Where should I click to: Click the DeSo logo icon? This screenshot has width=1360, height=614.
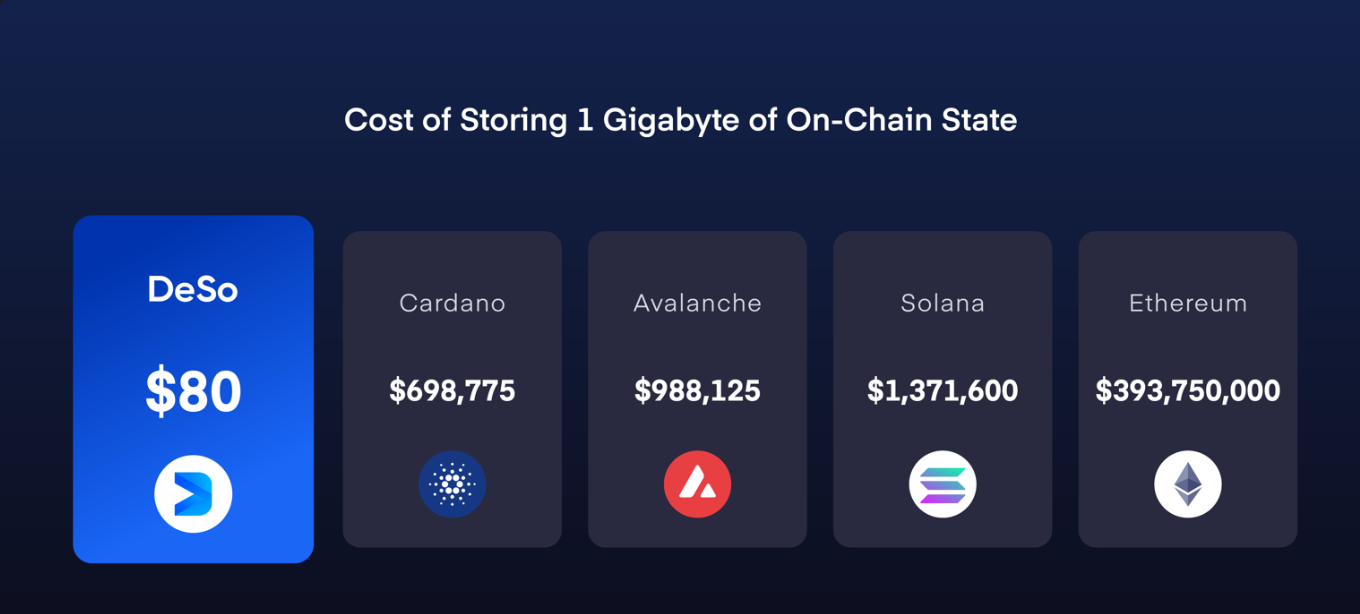pyautogui.click(x=193, y=494)
